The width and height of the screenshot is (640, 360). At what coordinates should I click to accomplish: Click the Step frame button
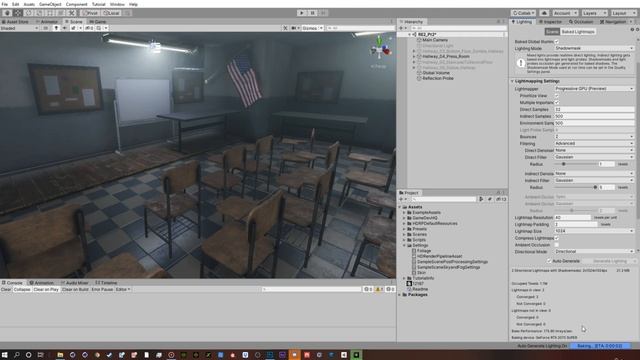tap(323, 13)
